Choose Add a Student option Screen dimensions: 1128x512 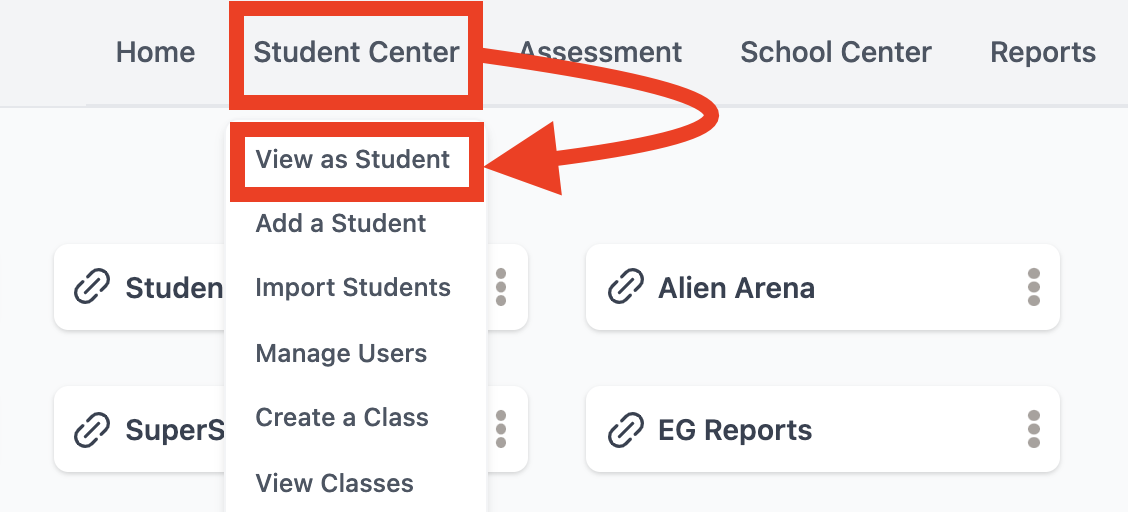coord(341,223)
